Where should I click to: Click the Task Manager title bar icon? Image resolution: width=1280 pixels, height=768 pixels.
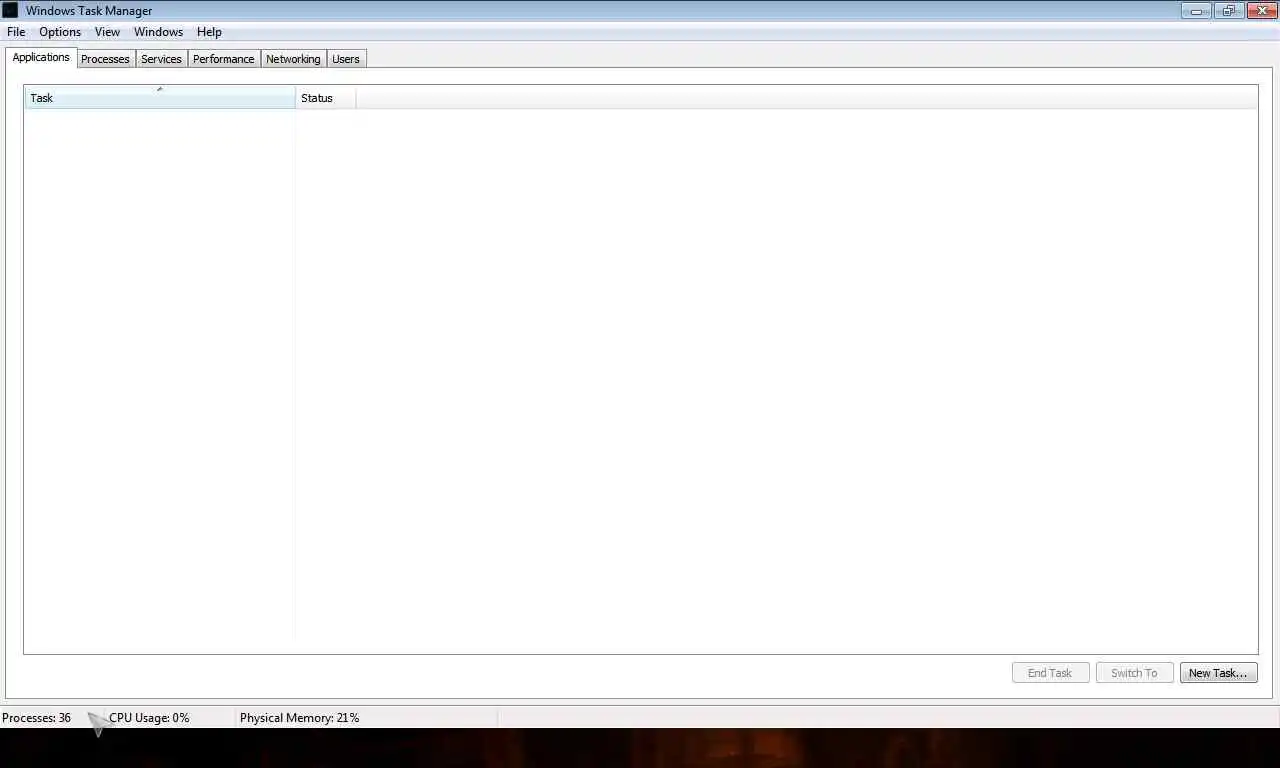click(10, 10)
